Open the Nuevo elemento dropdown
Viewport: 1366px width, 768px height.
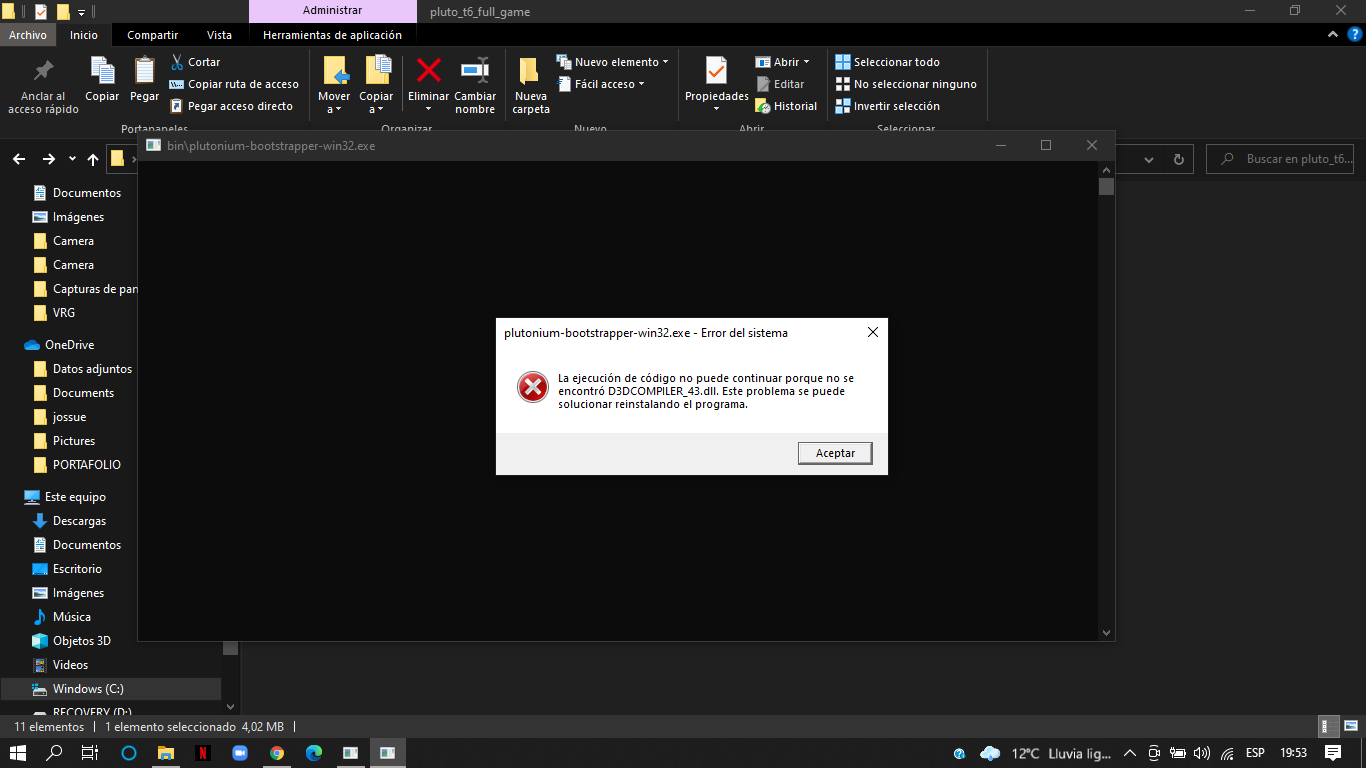(x=613, y=62)
